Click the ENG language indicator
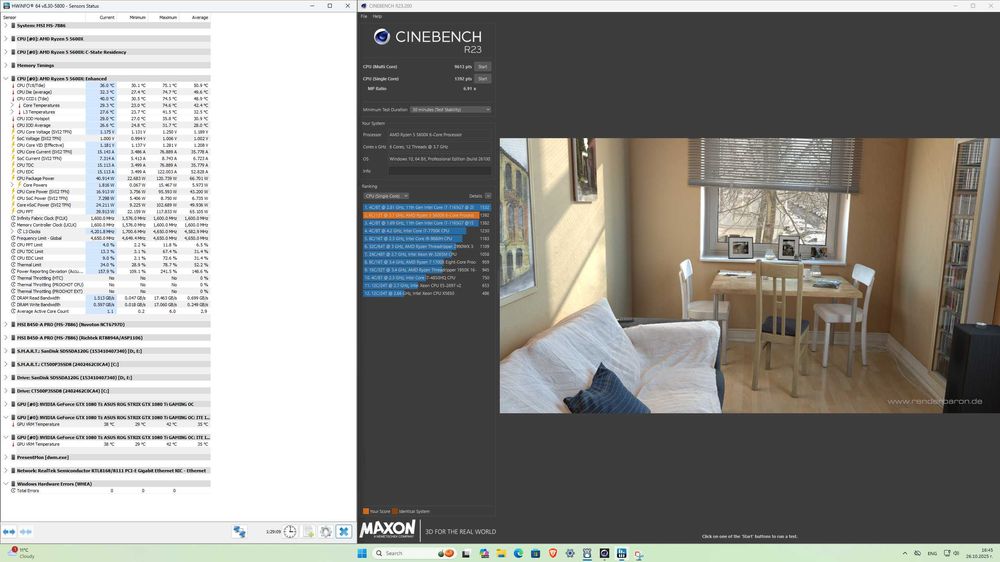This screenshot has width=1000, height=562. tap(932, 553)
